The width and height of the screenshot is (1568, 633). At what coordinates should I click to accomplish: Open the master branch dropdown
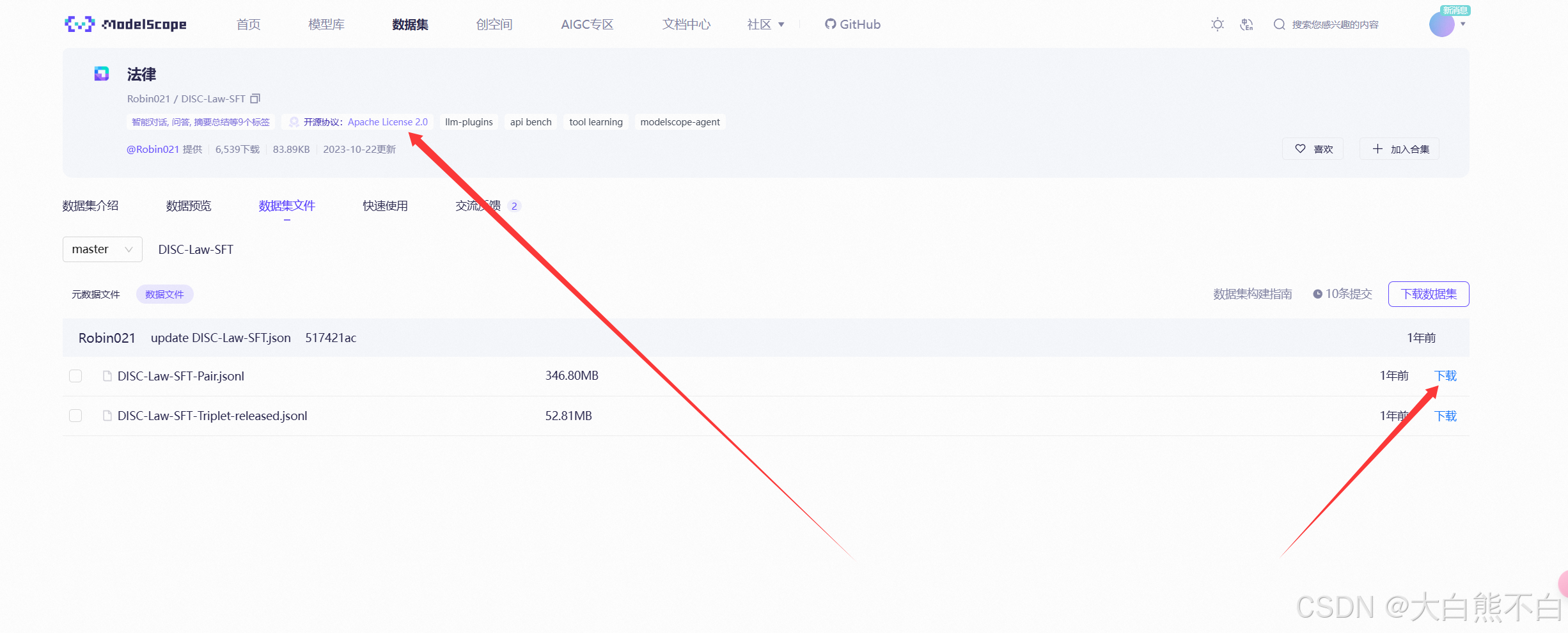pyautogui.click(x=102, y=249)
